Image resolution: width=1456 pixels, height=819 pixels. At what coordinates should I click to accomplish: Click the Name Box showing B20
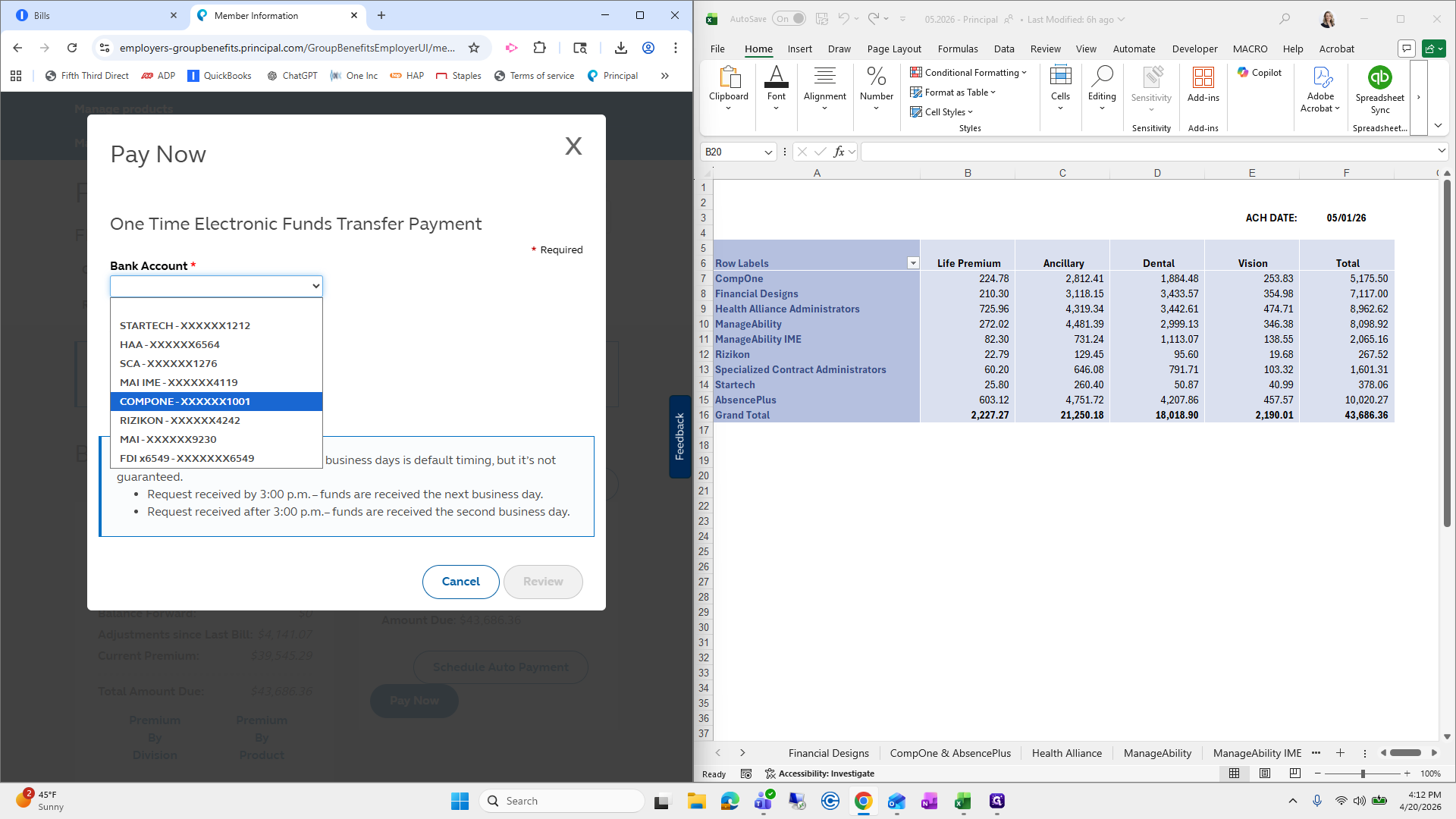pos(732,152)
